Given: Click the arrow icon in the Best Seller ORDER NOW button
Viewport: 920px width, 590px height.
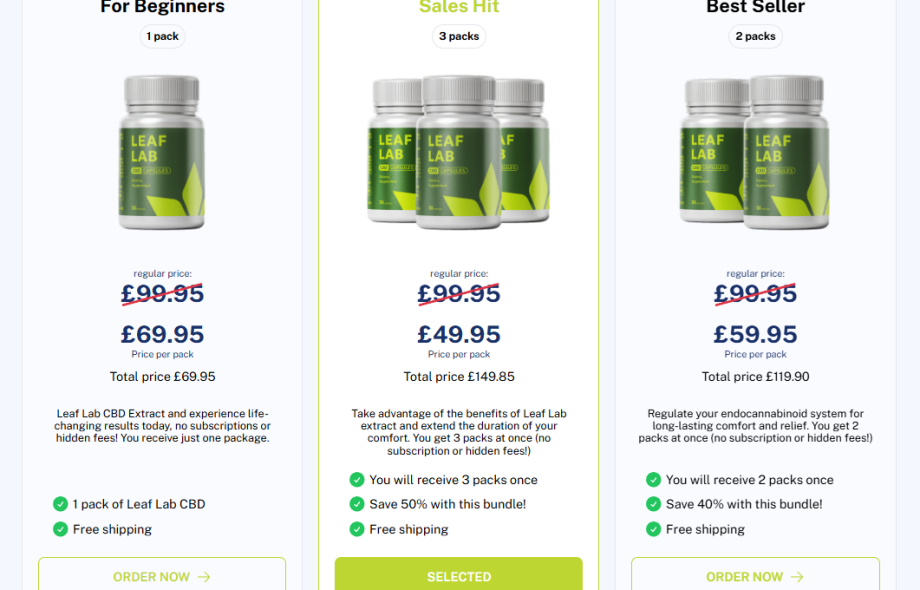Looking at the screenshot, I should point(797,577).
